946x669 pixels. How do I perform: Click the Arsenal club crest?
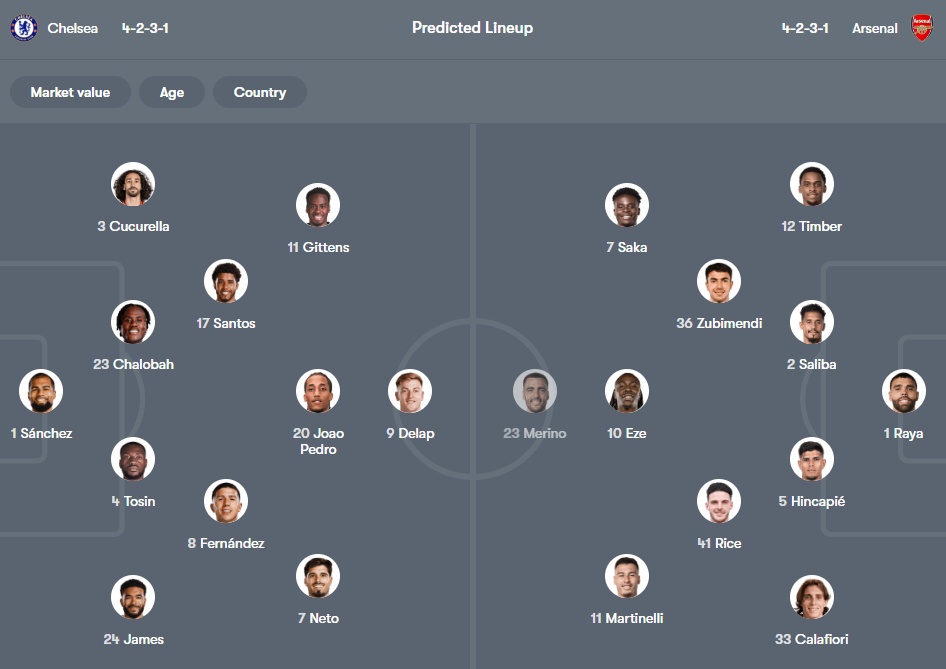pyautogui.click(x=922, y=28)
